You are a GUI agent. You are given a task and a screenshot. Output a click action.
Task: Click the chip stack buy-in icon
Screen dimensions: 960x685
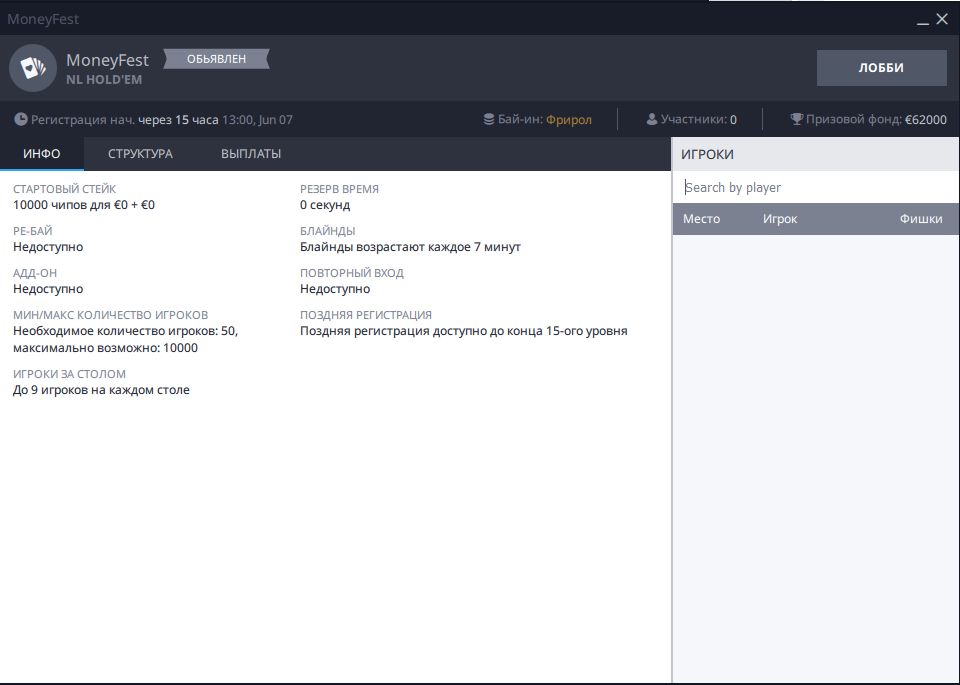(x=488, y=120)
